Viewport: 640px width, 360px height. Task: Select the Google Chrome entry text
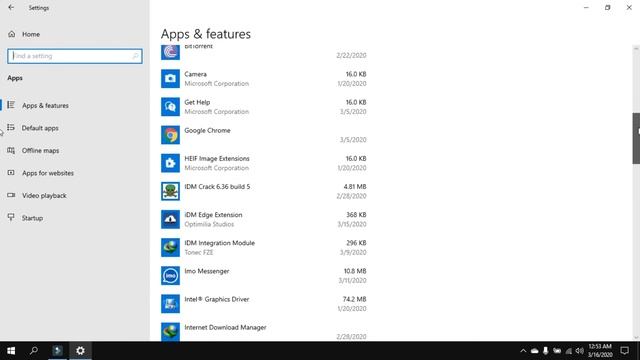(207, 131)
